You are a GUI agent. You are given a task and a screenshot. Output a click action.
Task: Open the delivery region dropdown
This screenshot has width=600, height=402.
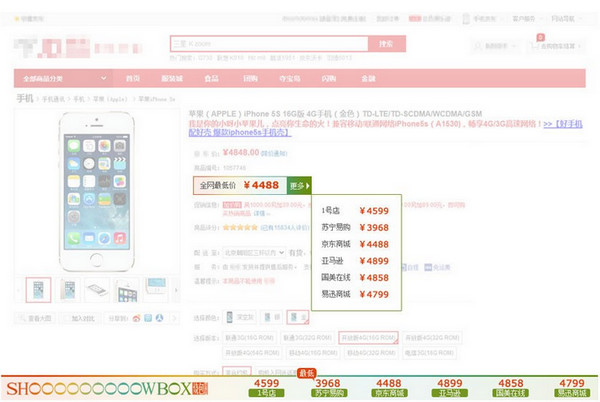click(254, 253)
